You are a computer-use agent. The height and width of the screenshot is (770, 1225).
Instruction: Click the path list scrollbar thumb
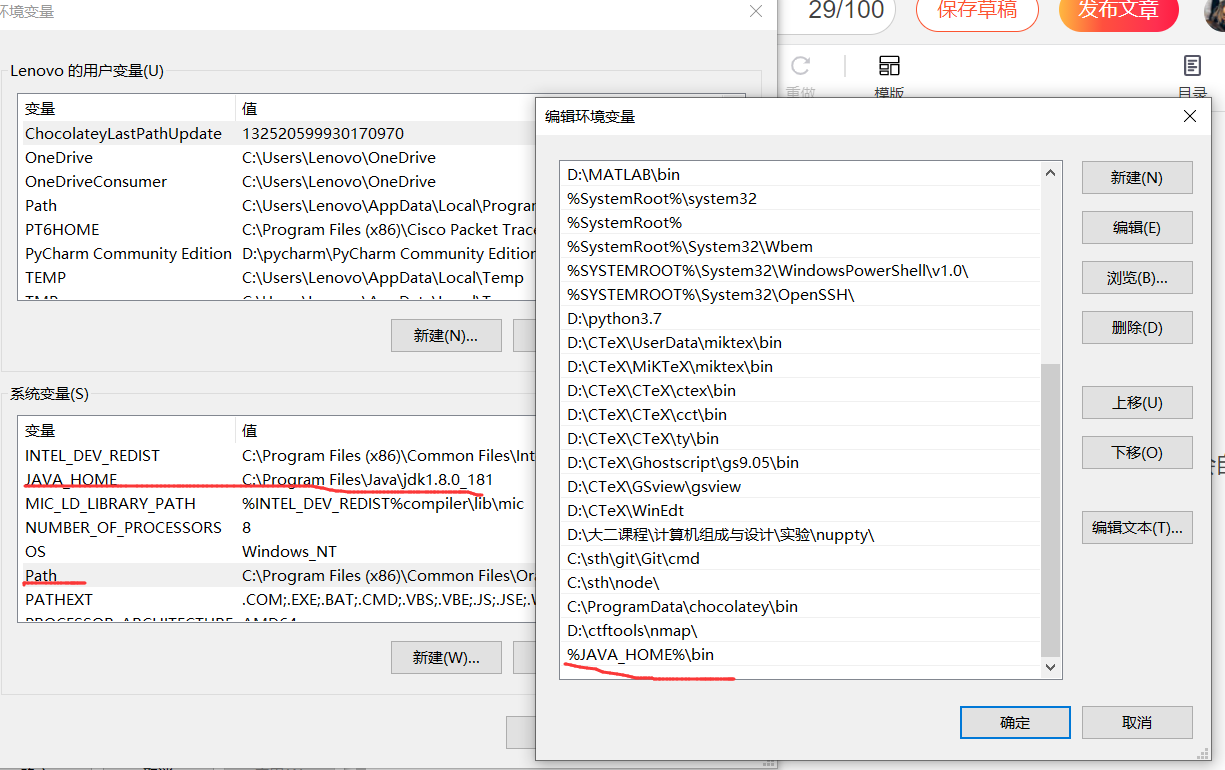click(1050, 510)
